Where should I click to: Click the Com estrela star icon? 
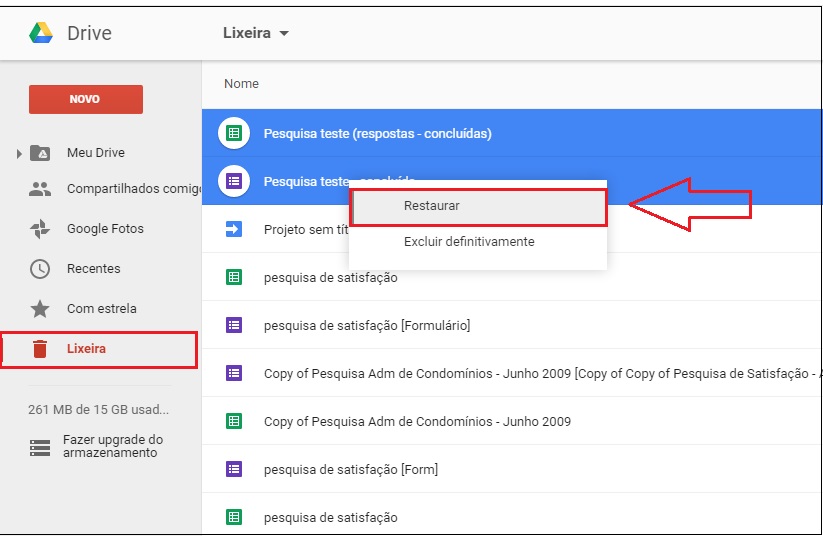(x=40, y=309)
